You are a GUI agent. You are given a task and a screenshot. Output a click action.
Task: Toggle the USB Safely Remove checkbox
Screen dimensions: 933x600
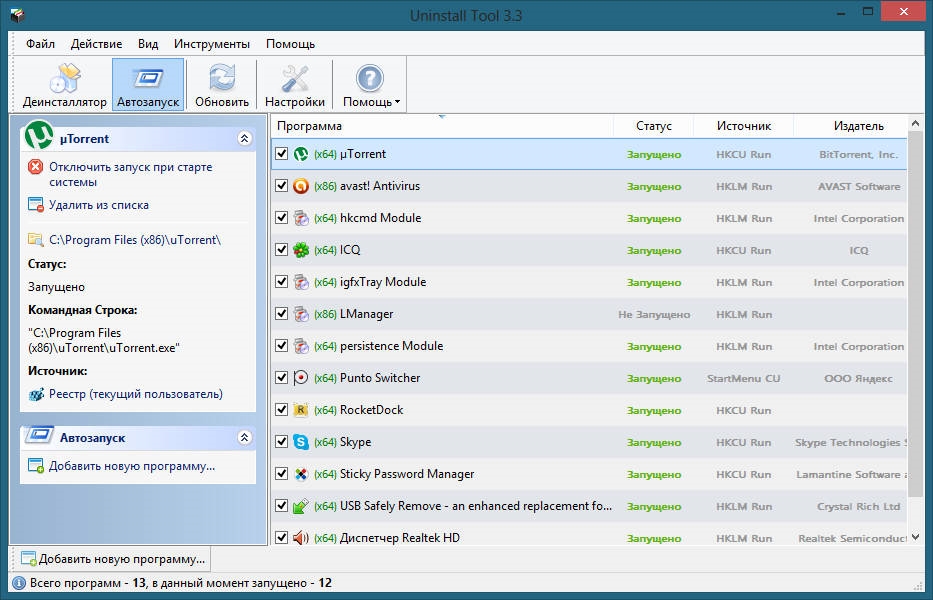[x=282, y=506]
